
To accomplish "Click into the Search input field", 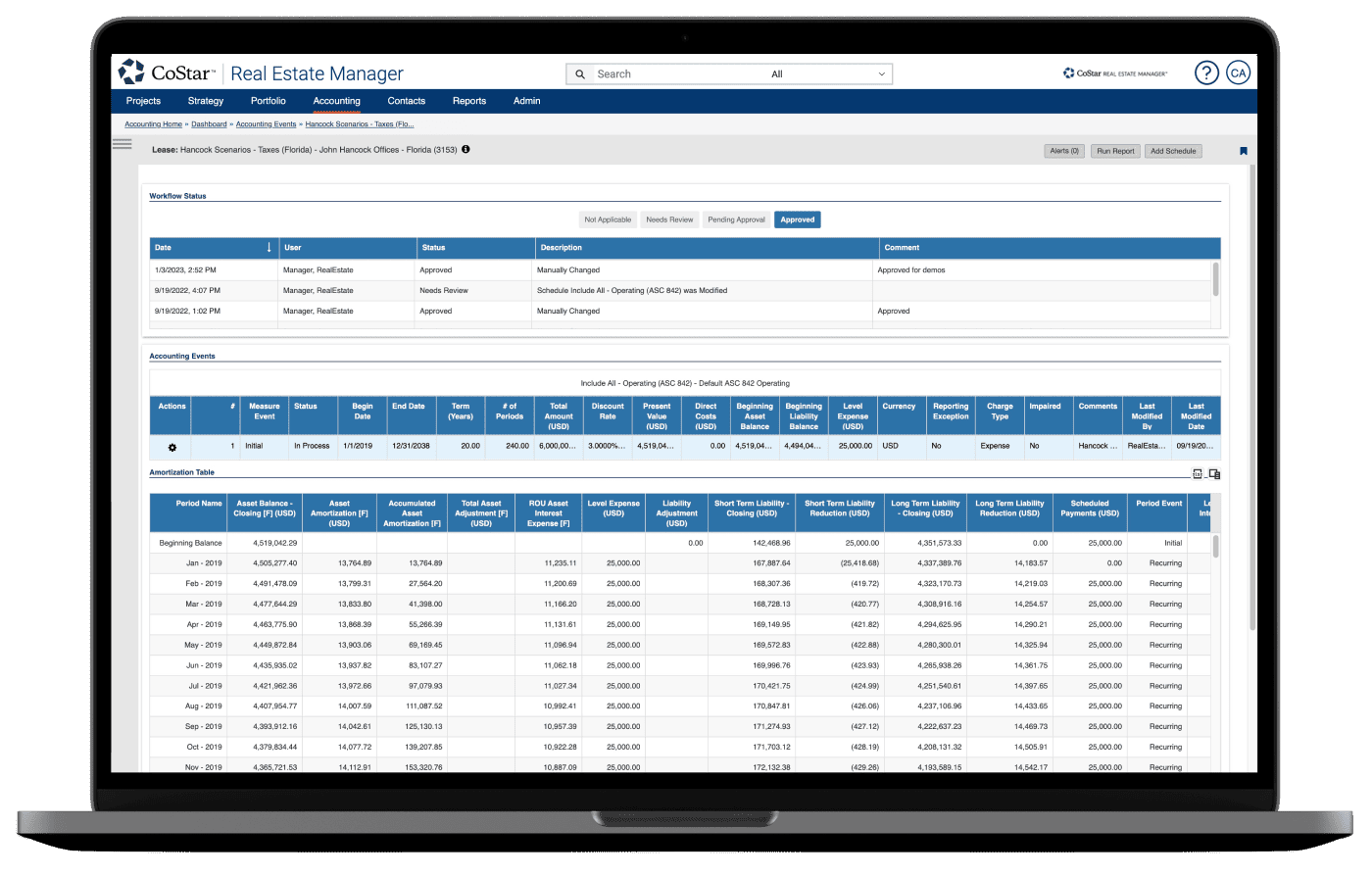I will pyautogui.click(x=676, y=74).
